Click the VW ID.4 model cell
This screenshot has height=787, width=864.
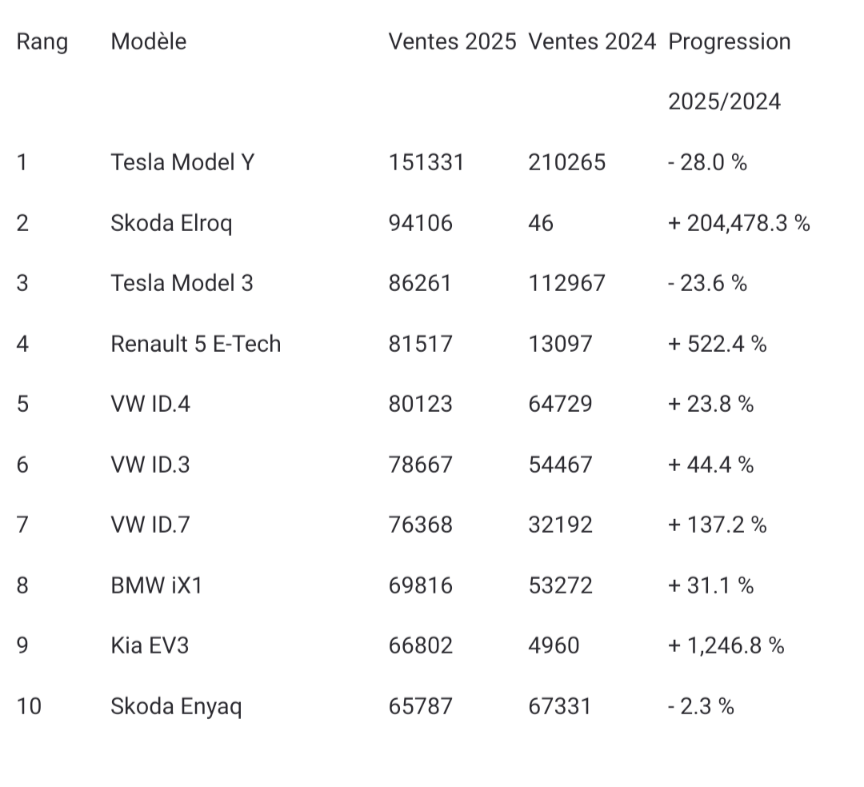[x=147, y=404]
